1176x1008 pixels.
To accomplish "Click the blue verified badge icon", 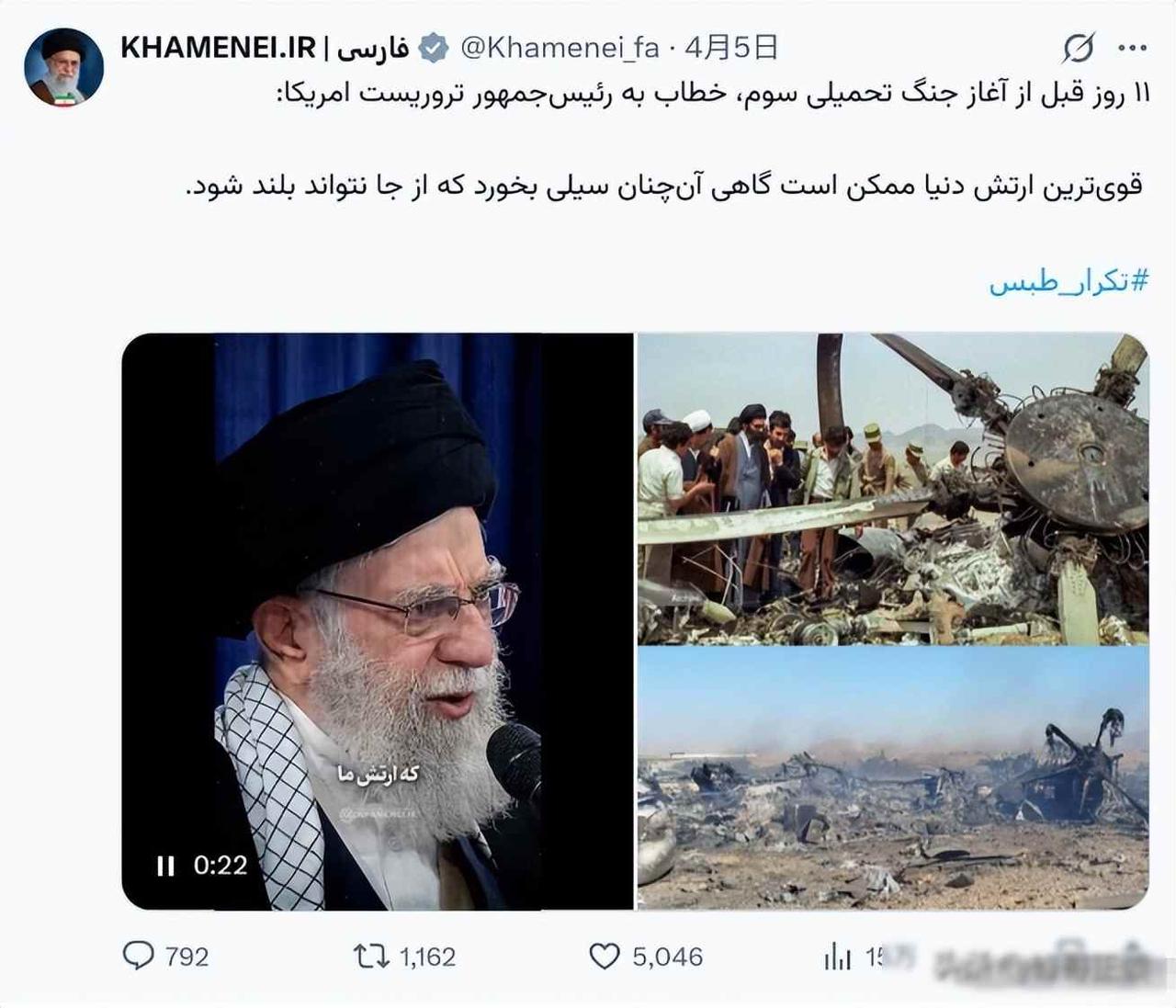I will pos(434,47).
